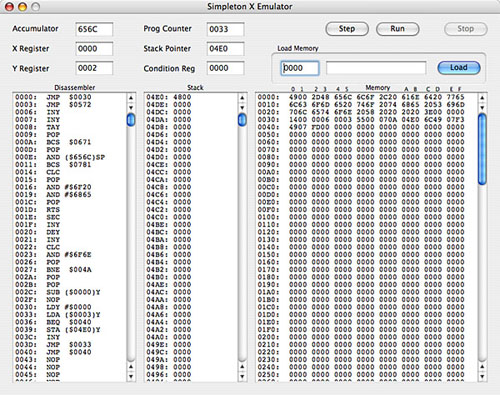Screen dimensions: 500x395
Task: Click memory word 7765 in row 0000
Action: tap(455, 97)
